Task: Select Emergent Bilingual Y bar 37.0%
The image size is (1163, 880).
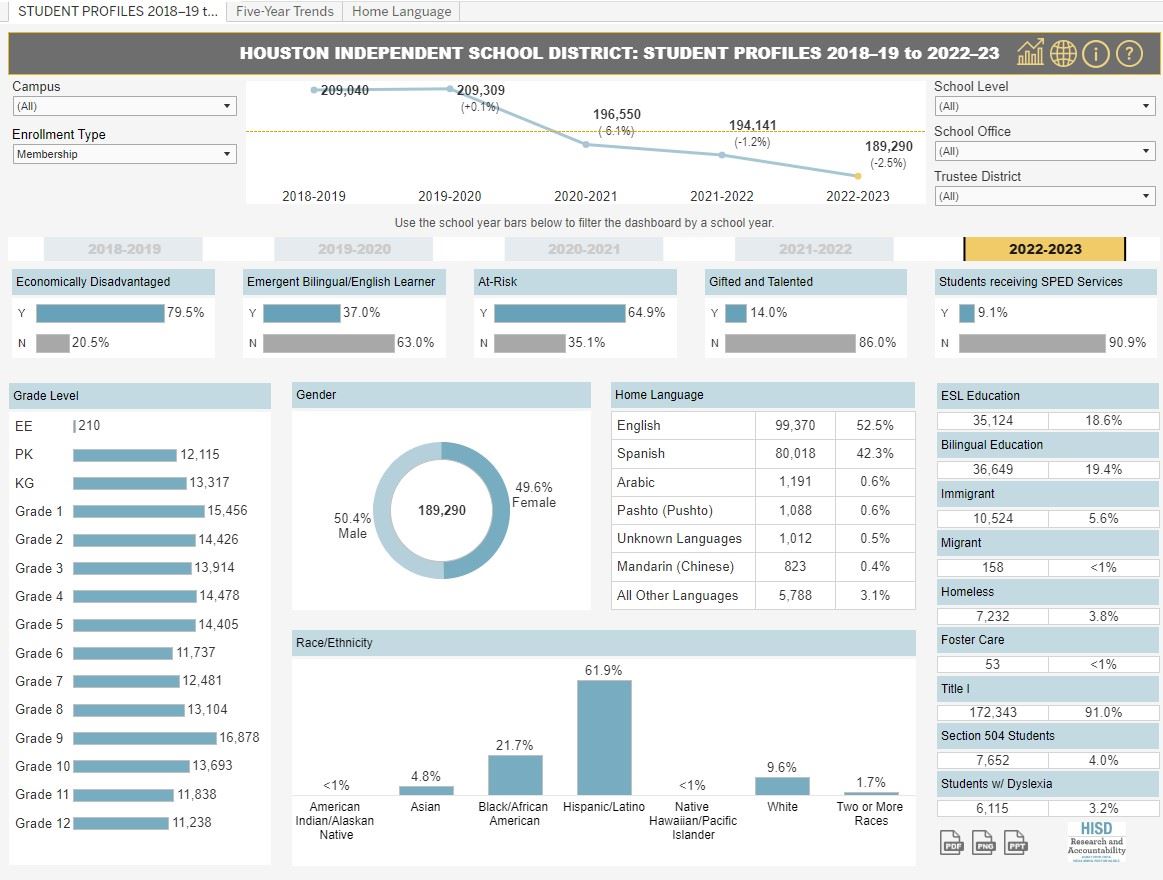Action: tap(302, 313)
